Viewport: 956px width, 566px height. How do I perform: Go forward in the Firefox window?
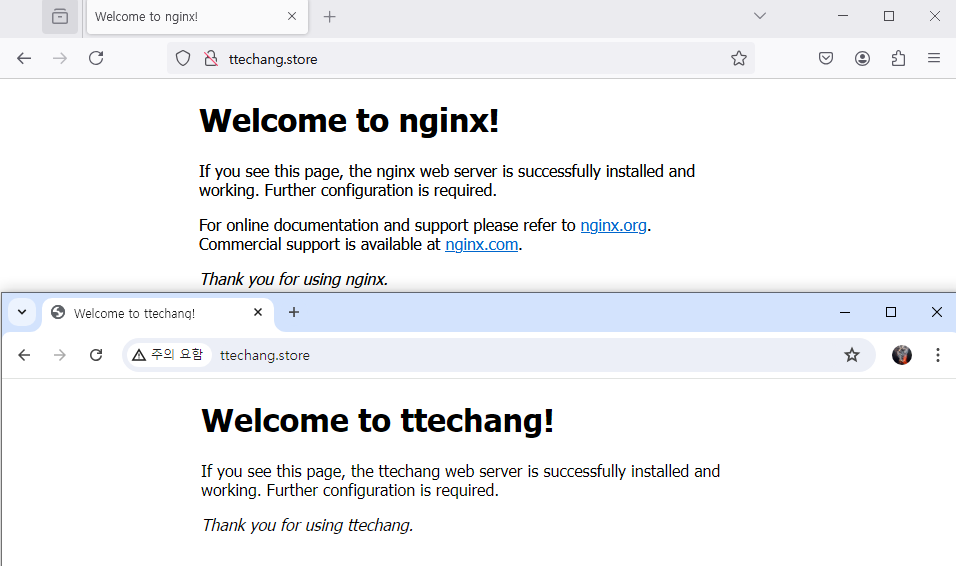pos(60,59)
